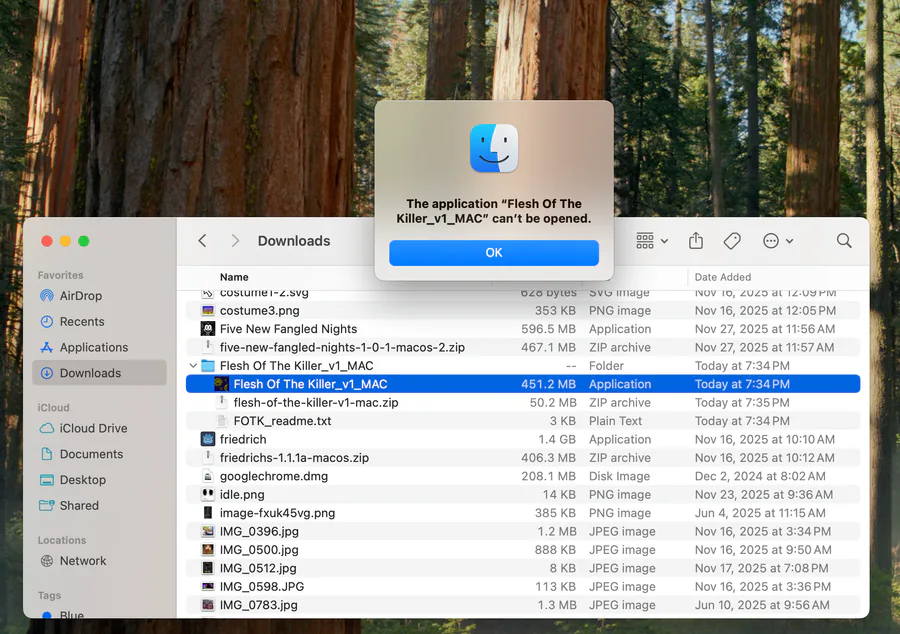This screenshot has width=900, height=634.
Task: Go forward with the Finder forward arrow
Action: (235, 241)
